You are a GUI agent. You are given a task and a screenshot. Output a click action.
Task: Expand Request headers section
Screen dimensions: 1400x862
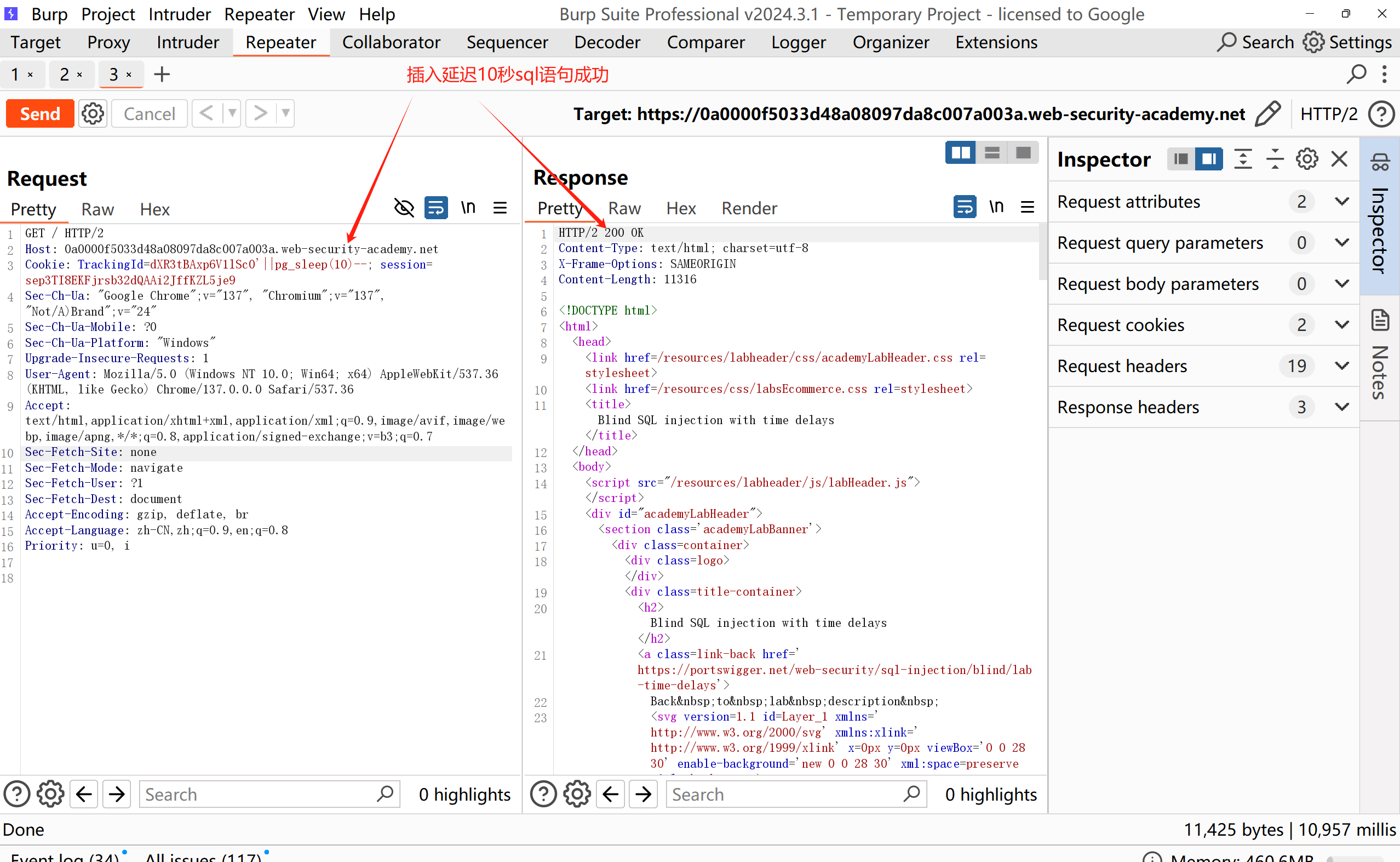click(1342, 366)
